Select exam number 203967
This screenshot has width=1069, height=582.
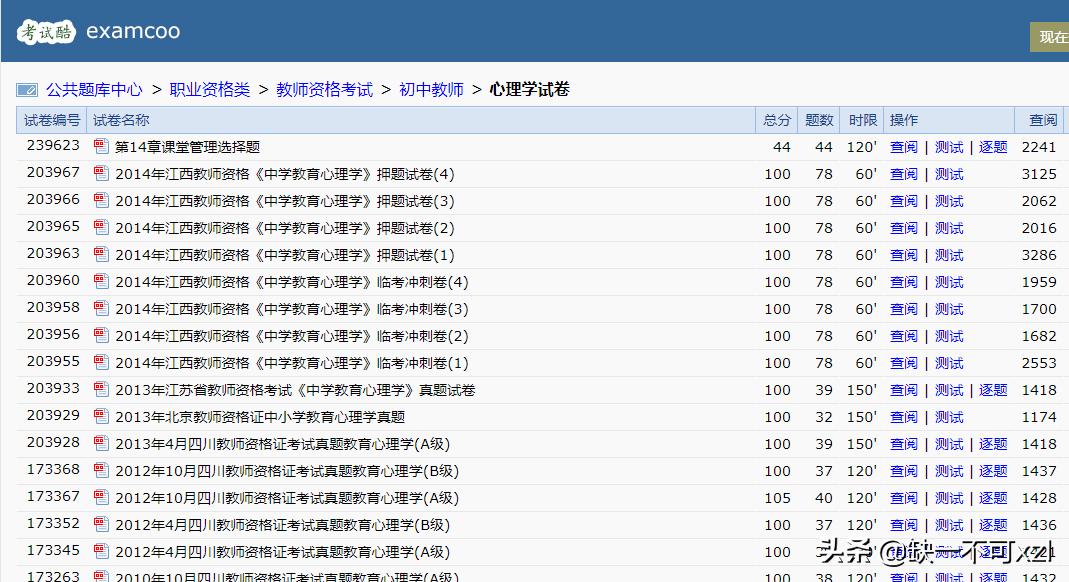53,172
